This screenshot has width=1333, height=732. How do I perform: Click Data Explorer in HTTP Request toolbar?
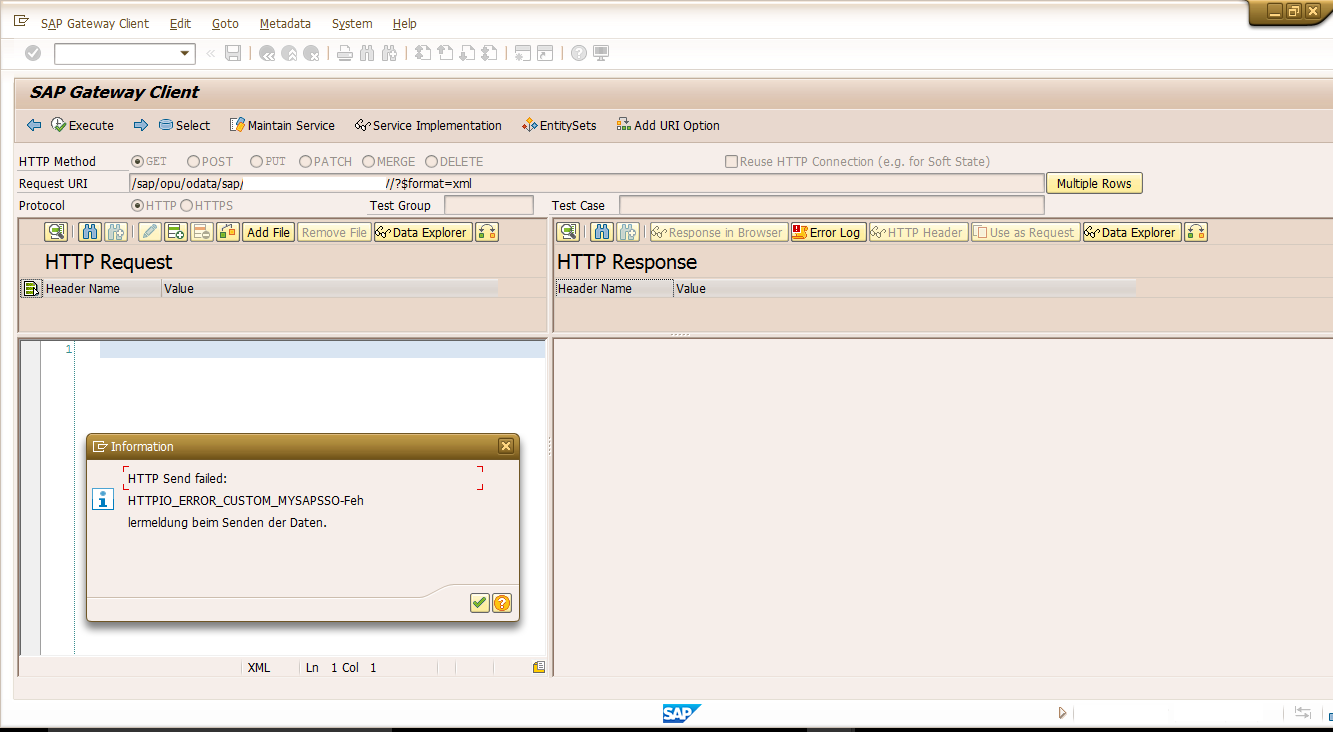(423, 232)
